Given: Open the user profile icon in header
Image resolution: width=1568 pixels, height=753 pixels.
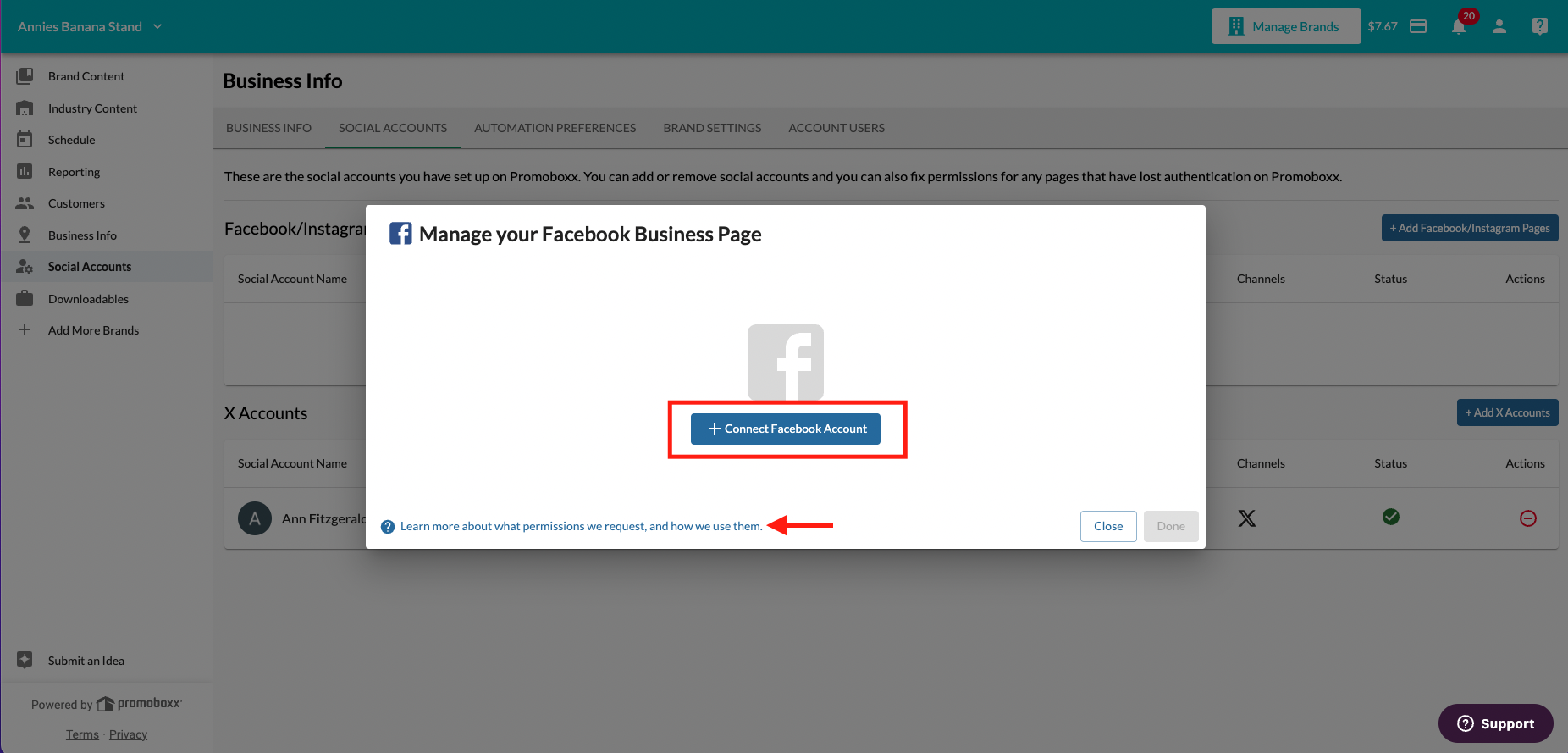Looking at the screenshot, I should click(x=1499, y=26).
